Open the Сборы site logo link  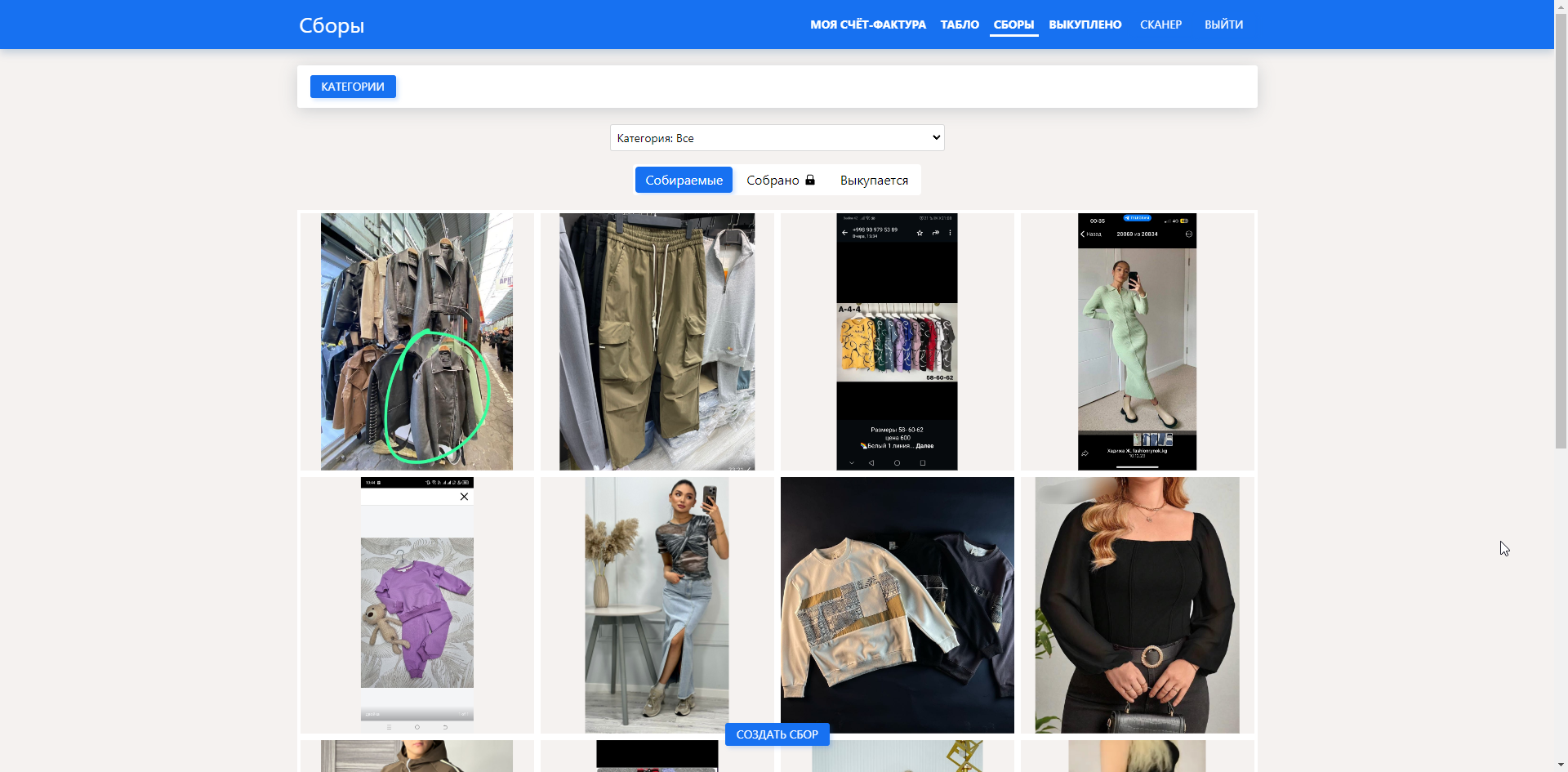coord(332,25)
